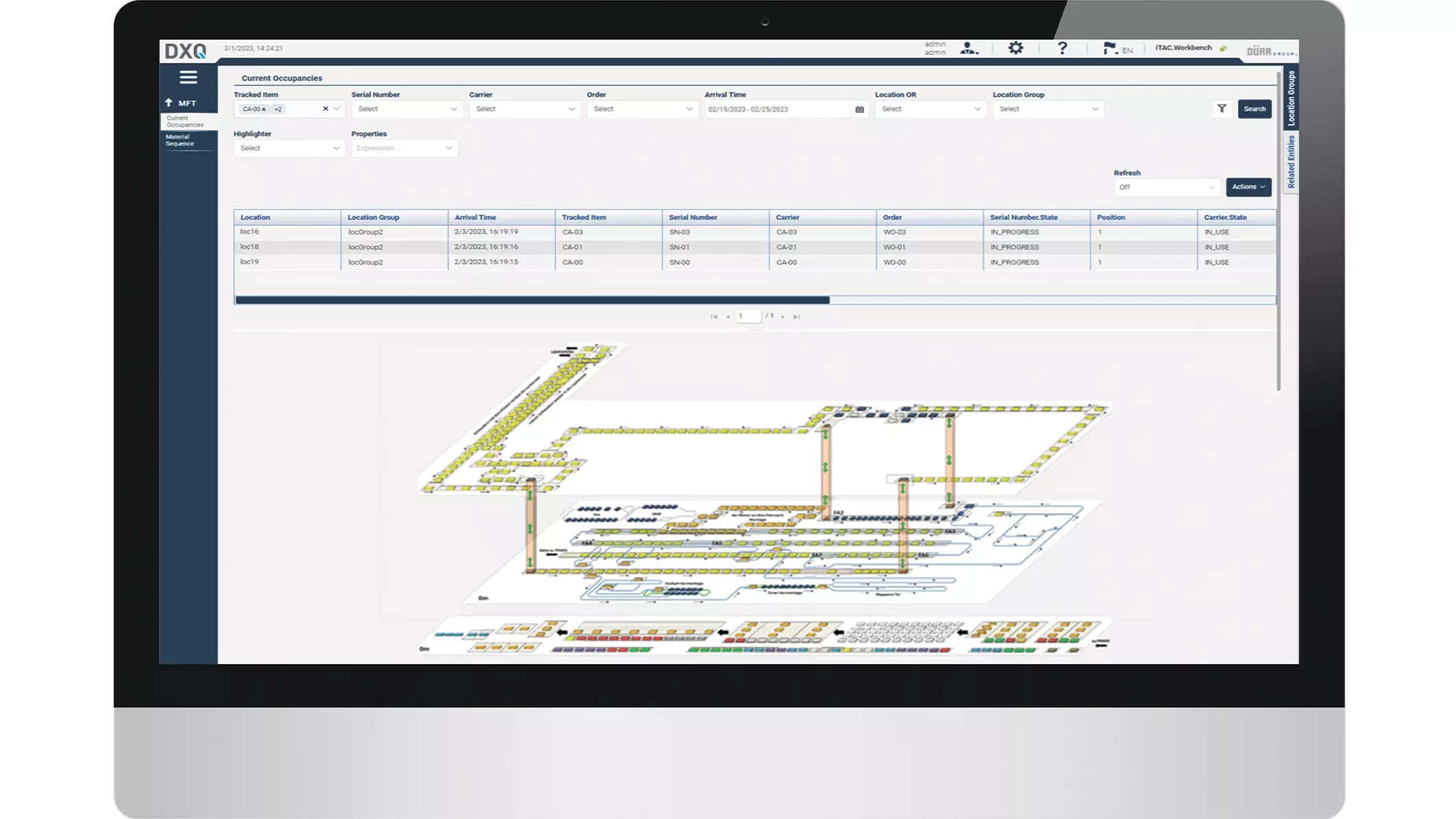Image resolution: width=1456 pixels, height=819 pixels.
Task: Remove the CA-00 tag from Tracked Item
Action: 264,109
